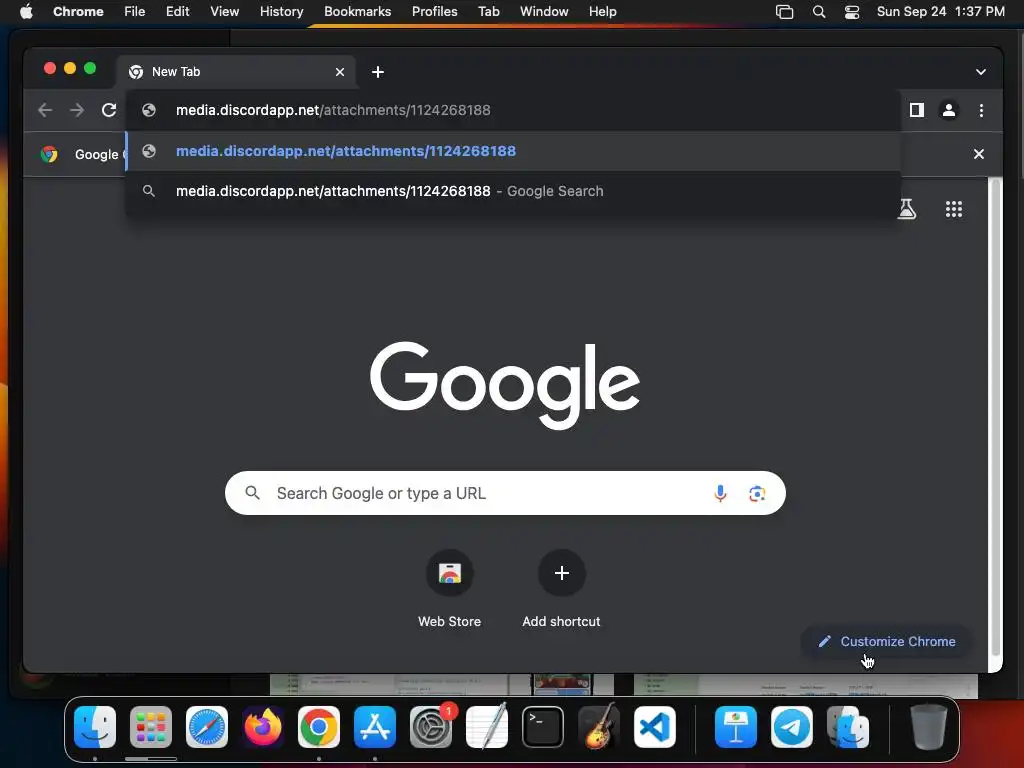Open the Chrome menu in menu bar
1024x768 pixels.
pyautogui.click(x=78, y=12)
